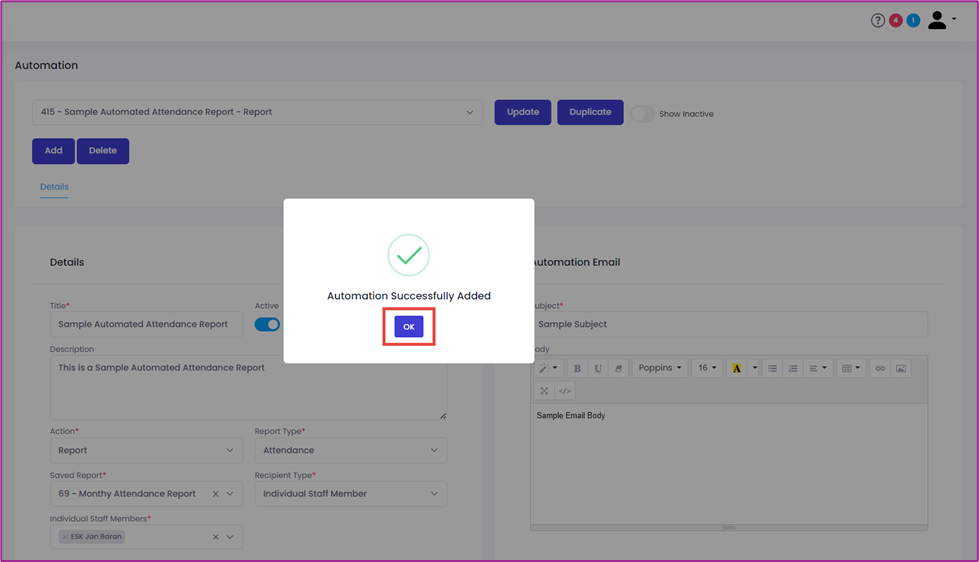
Task: Open the help question mark icon
Action: 878,21
